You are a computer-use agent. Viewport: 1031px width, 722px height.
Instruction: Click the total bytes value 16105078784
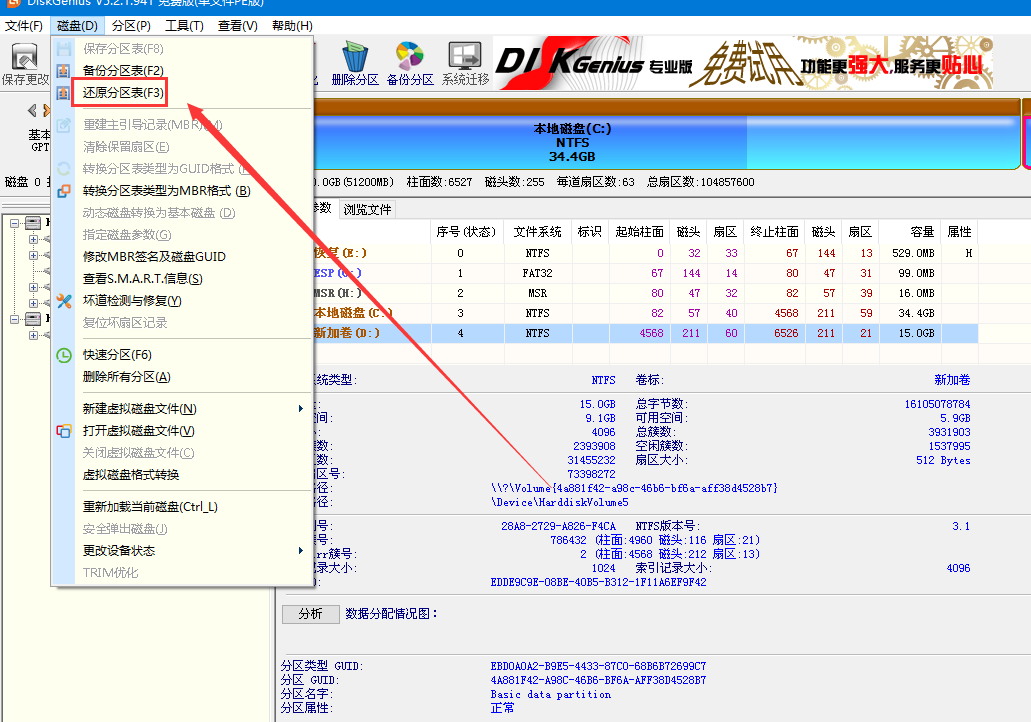point(937,404)
